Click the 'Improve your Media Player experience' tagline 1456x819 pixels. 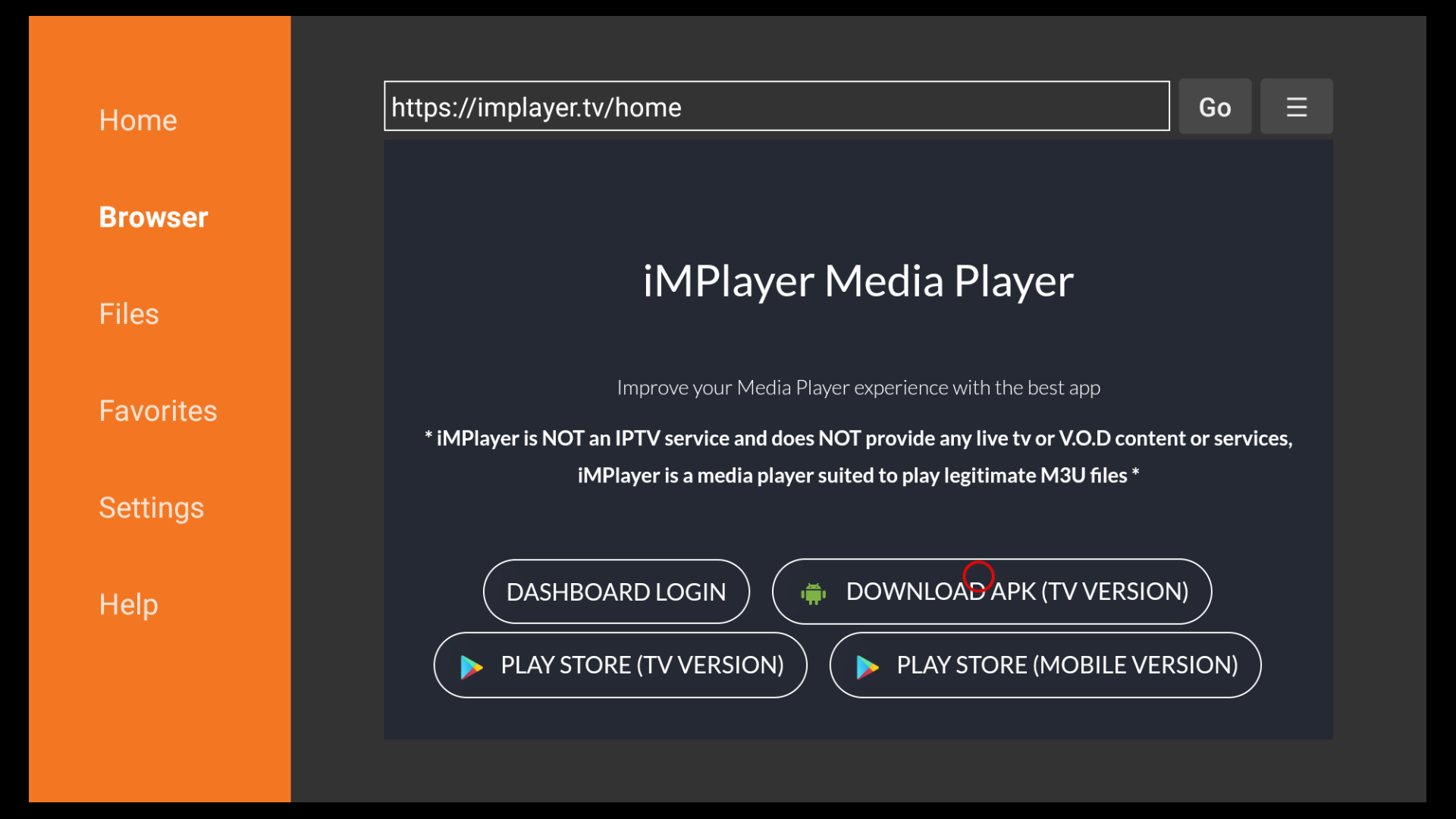pyautogui.click(x=858, y=388)
